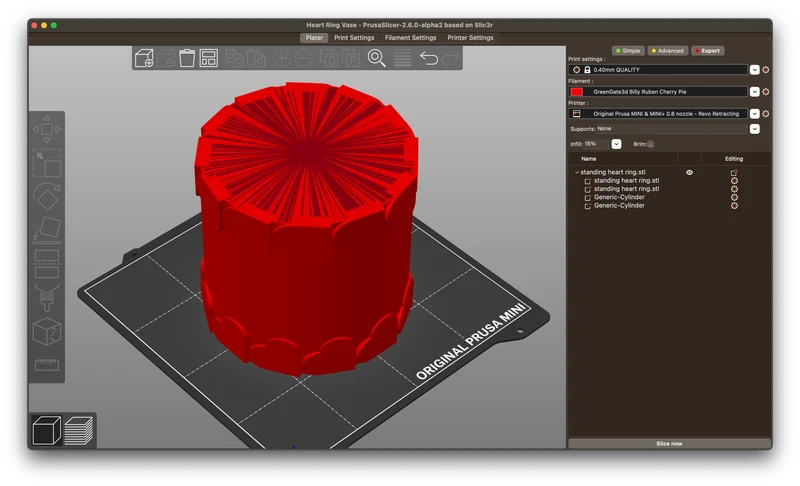The height and width of the screenshot is (486, 800).
Task: Click the 0.40mm QUALITY preset field
Action: point(658,69)
